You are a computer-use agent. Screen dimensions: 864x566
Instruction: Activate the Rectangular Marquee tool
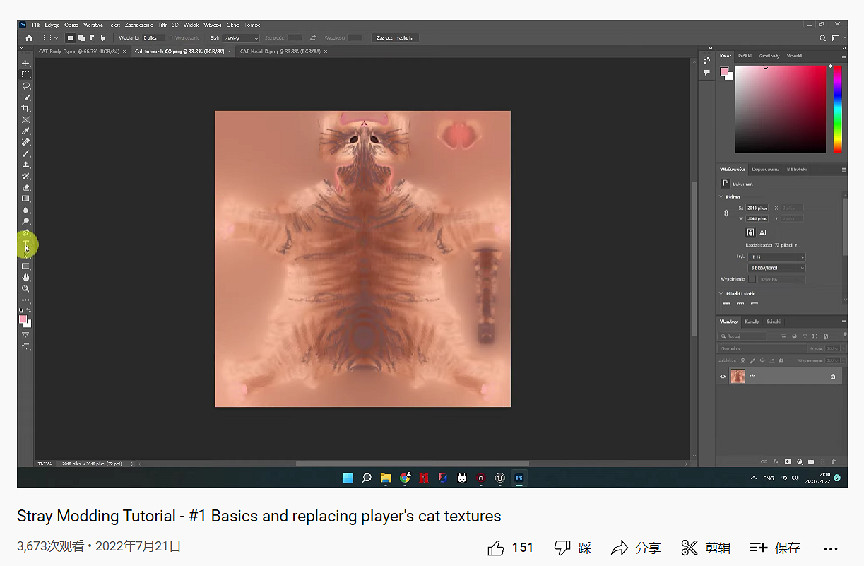tap(26, 75)
